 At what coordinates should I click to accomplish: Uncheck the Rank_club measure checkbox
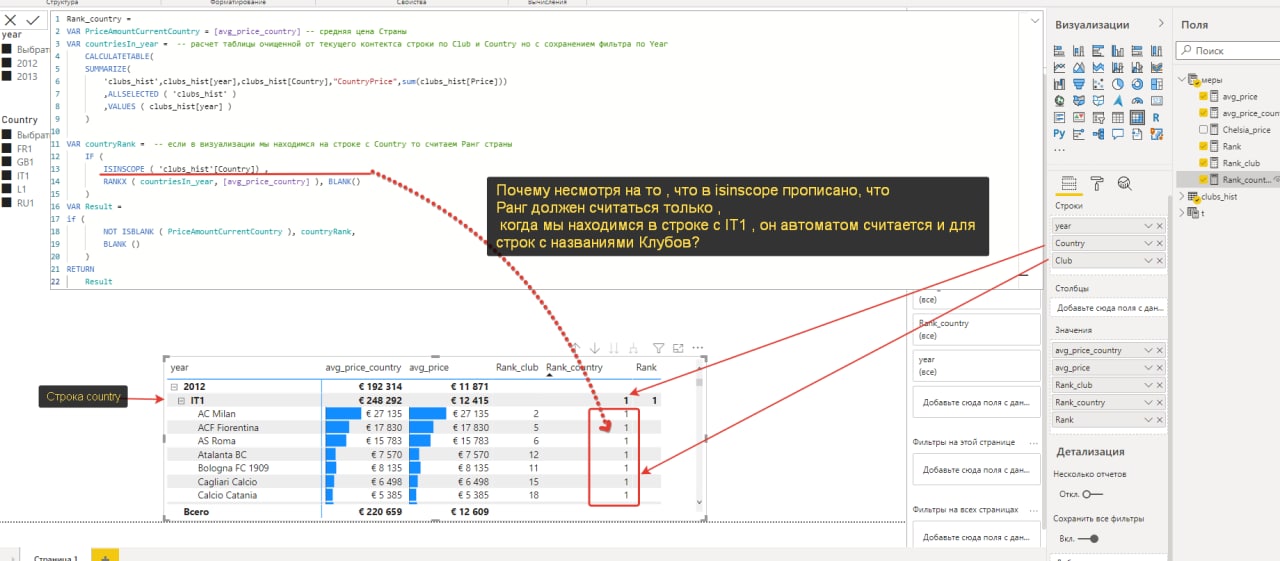[x=1203, y=162]
